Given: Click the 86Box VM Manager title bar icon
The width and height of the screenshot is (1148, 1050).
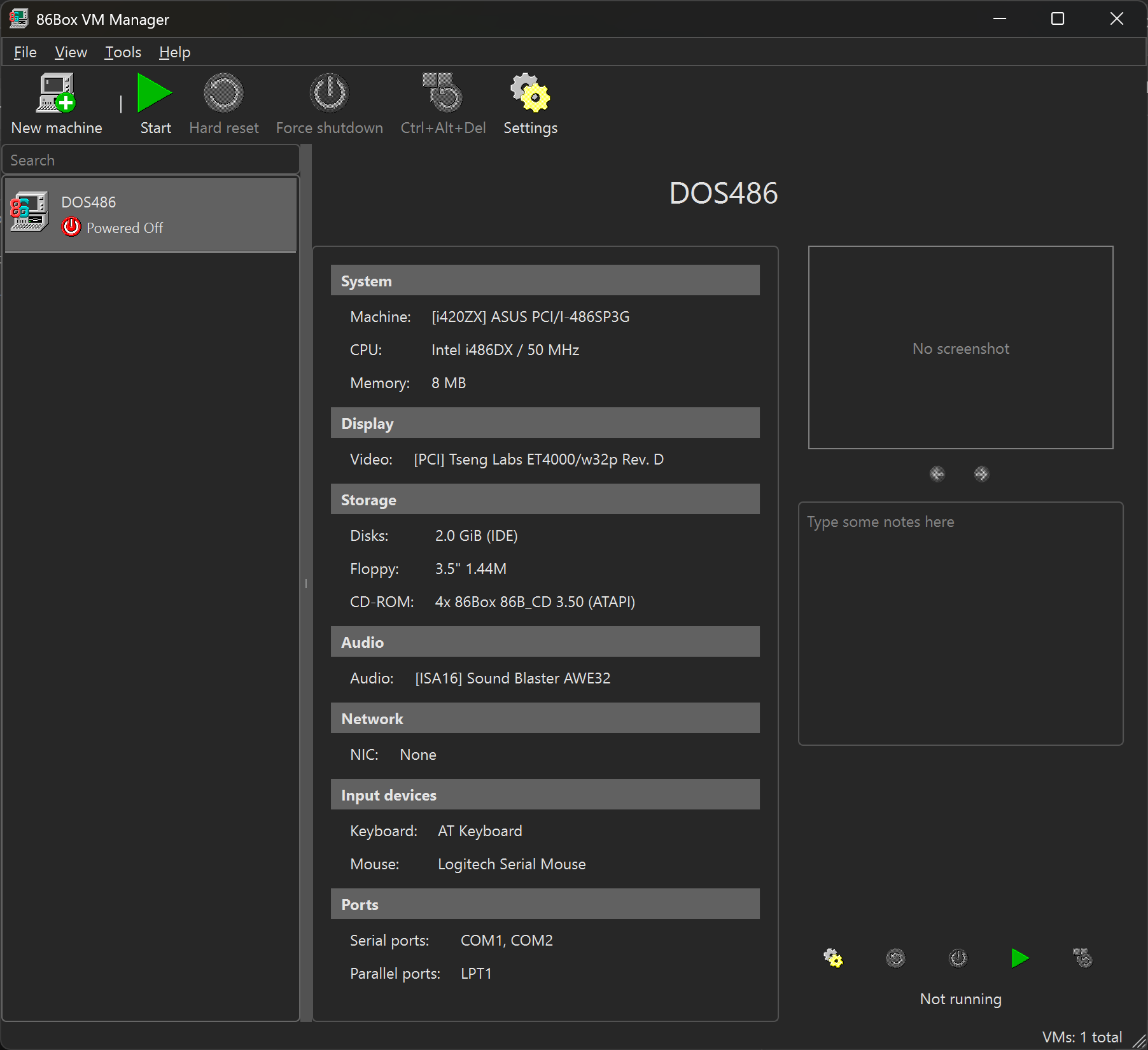Looking at the screenshot, I should coord(18,18).
